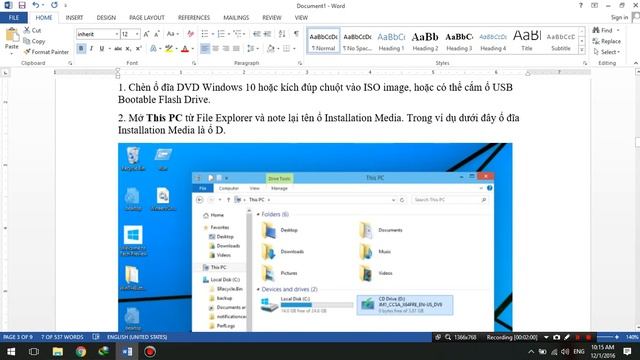This screenshot has width=640, height=360.
Task: Open the font color dropdown arrow
Action: point(193,49)
